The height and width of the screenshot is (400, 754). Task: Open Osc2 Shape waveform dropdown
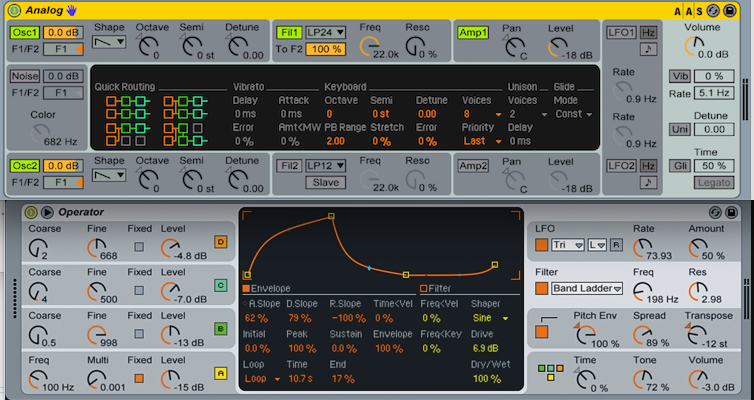109,176
